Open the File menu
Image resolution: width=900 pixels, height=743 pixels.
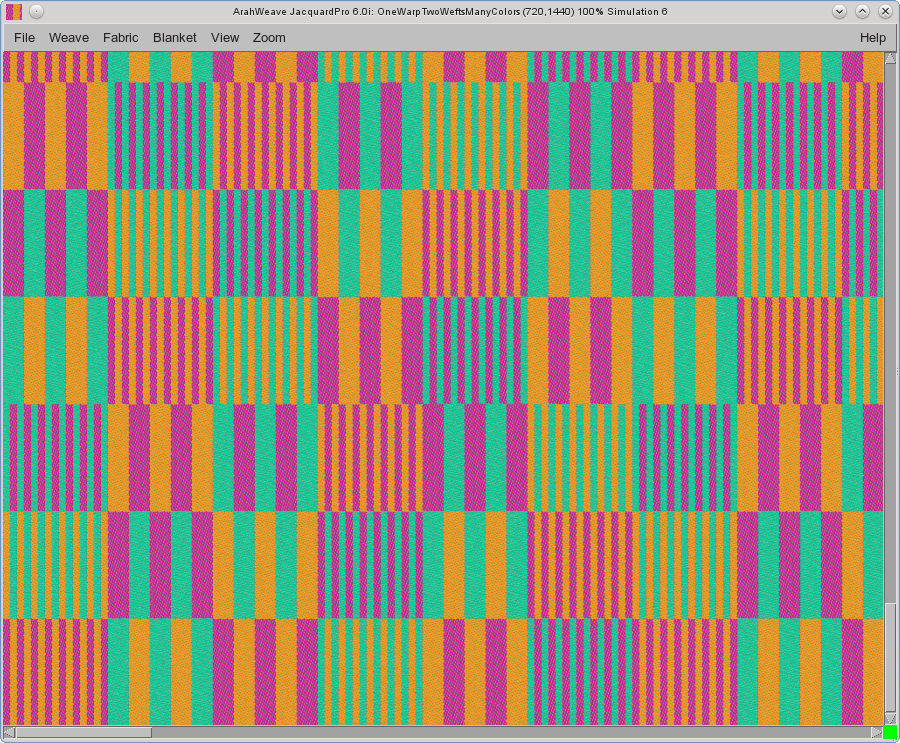24,37
